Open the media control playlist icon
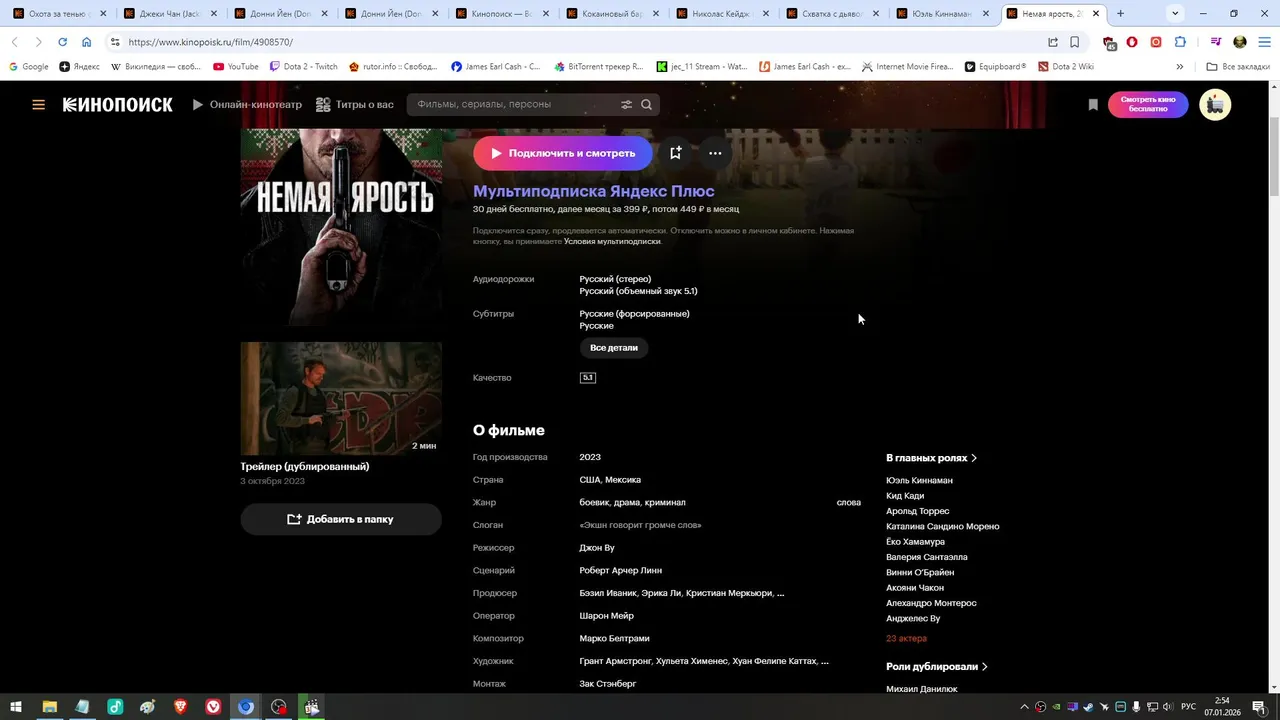 (1216, 42)
